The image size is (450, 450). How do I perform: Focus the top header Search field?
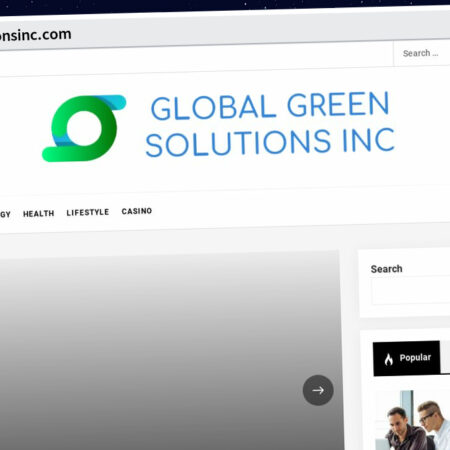click(422, 53)
